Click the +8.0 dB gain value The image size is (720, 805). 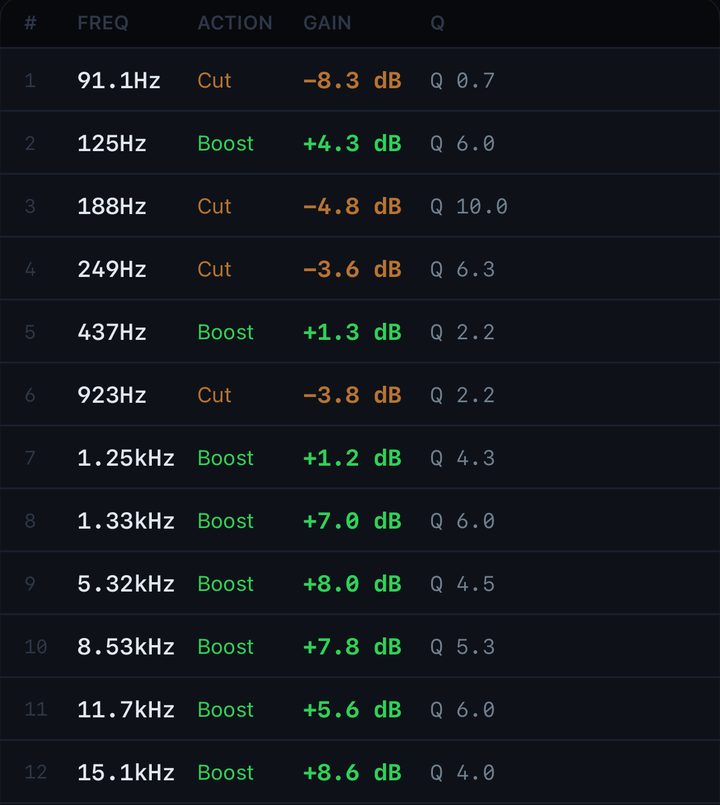click(352, 584)
